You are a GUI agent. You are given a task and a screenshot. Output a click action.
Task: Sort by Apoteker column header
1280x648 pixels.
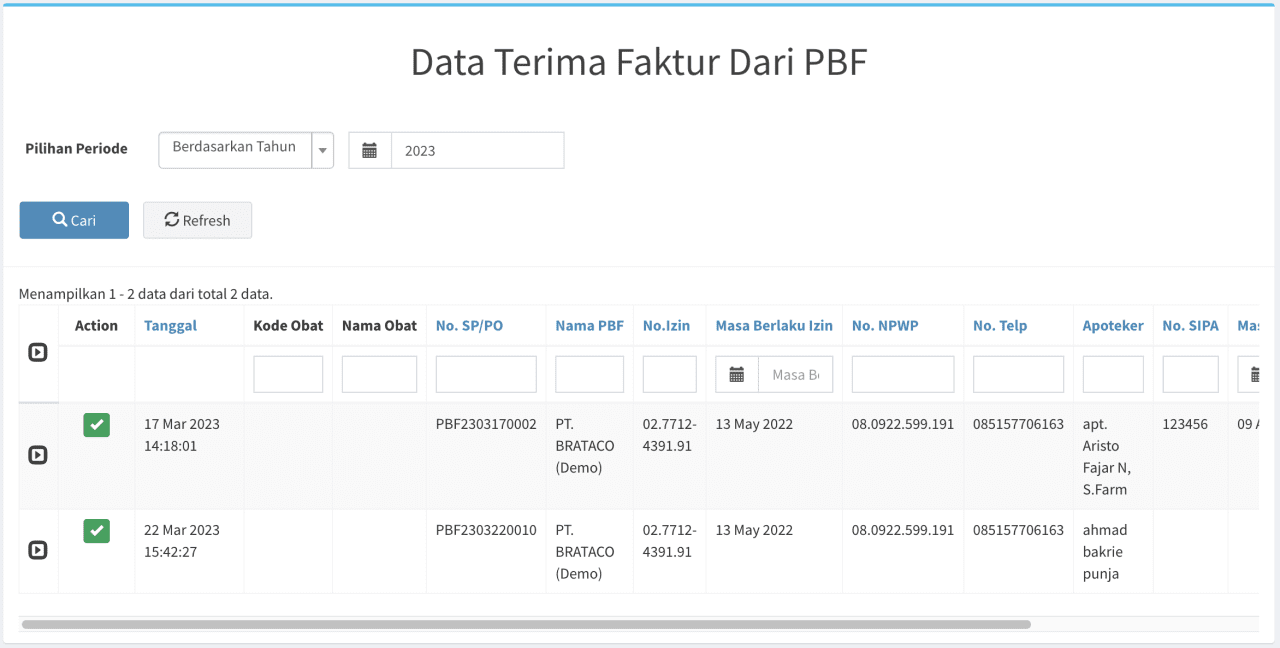1113,325
